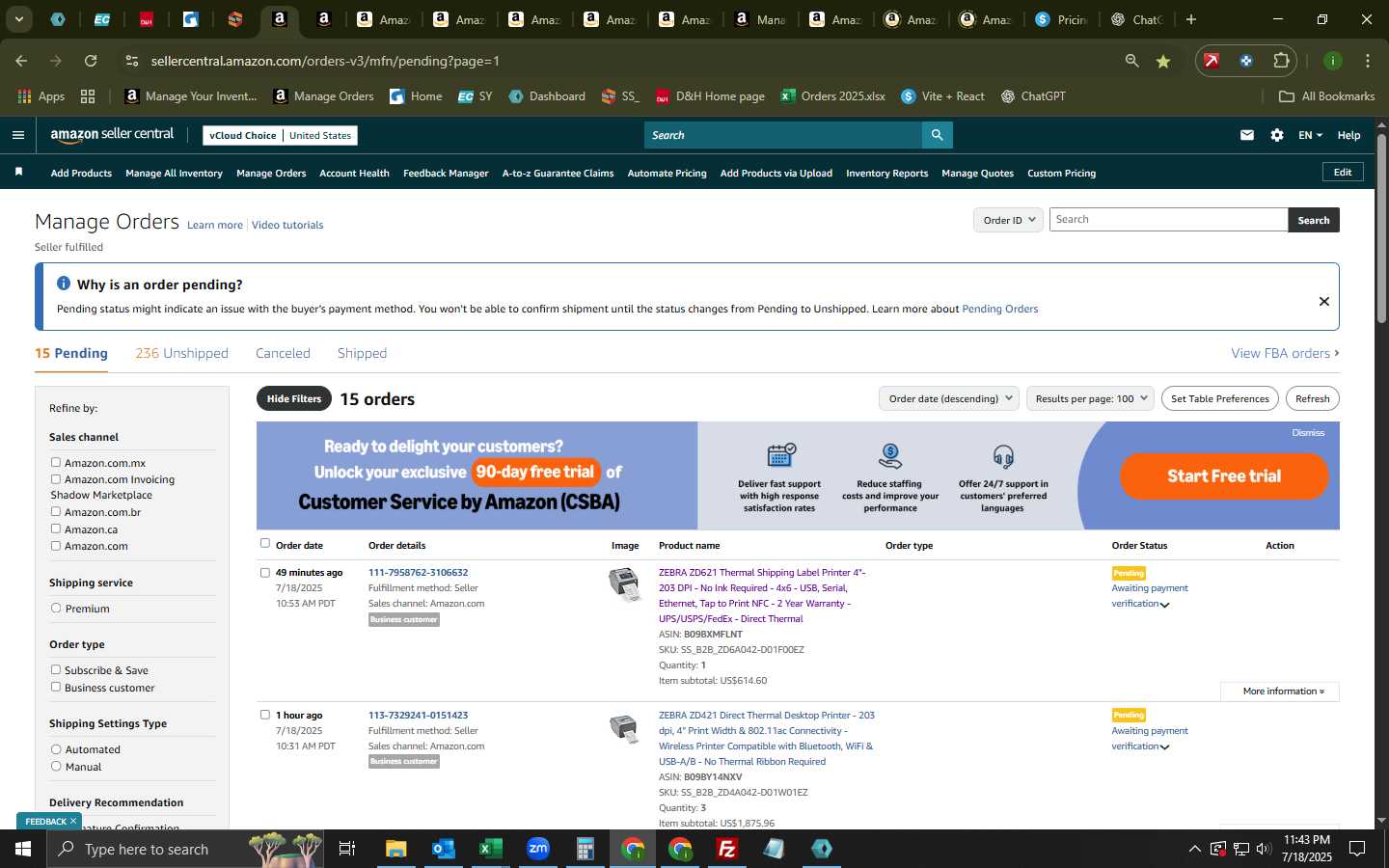Select the Premium shipping service radio
The width and height of the screenshot is (1389, 868).
coord(56,608)
